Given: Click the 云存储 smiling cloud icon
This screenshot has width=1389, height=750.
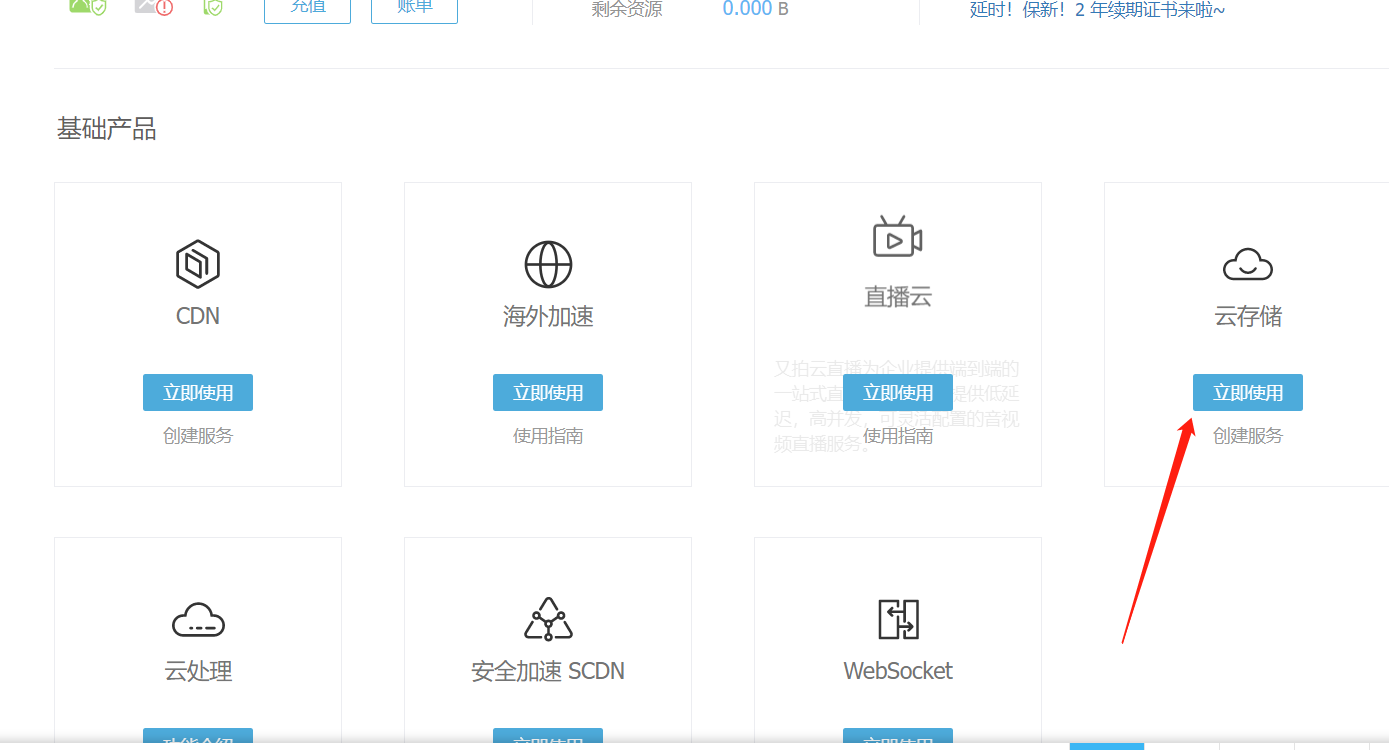Looking at the screenshot, I should pos(1247,265).
